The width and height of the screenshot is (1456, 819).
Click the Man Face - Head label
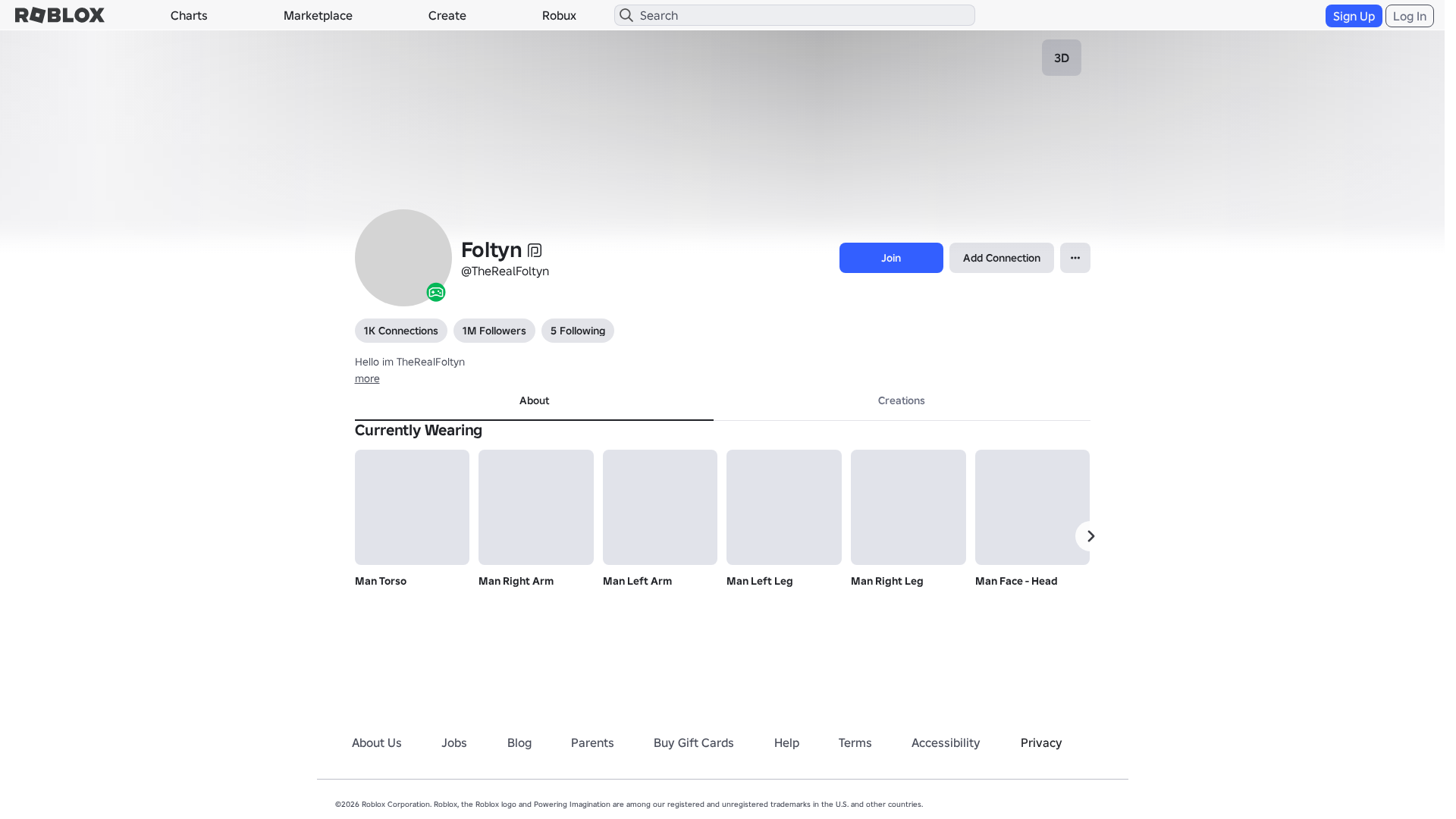(x=1016, y=581)
